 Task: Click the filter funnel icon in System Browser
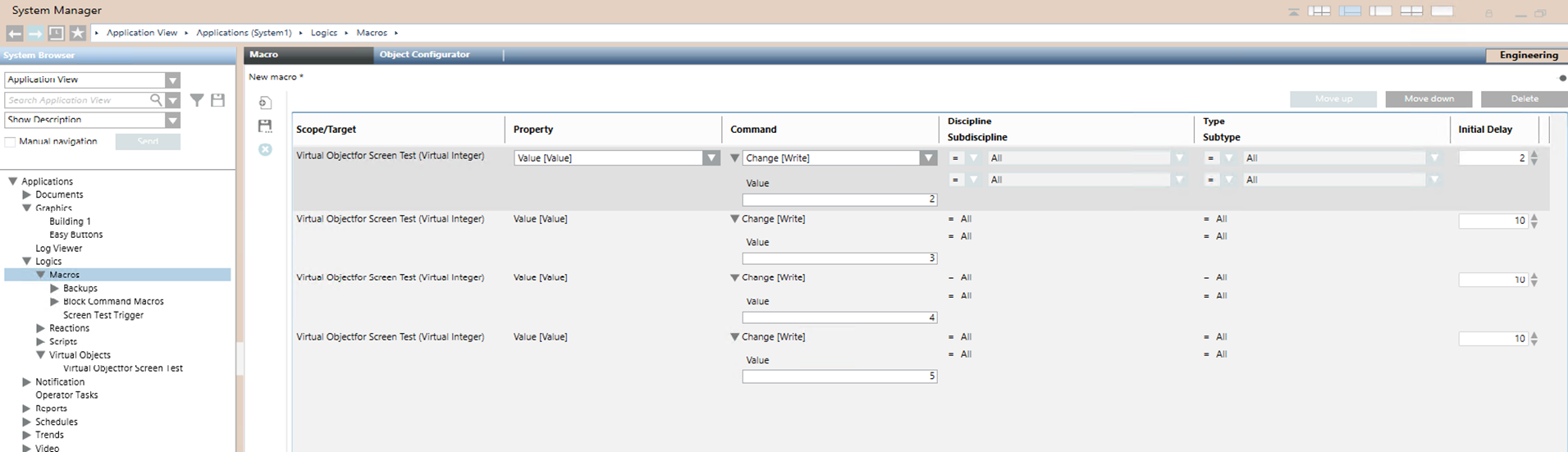point(197,100)
